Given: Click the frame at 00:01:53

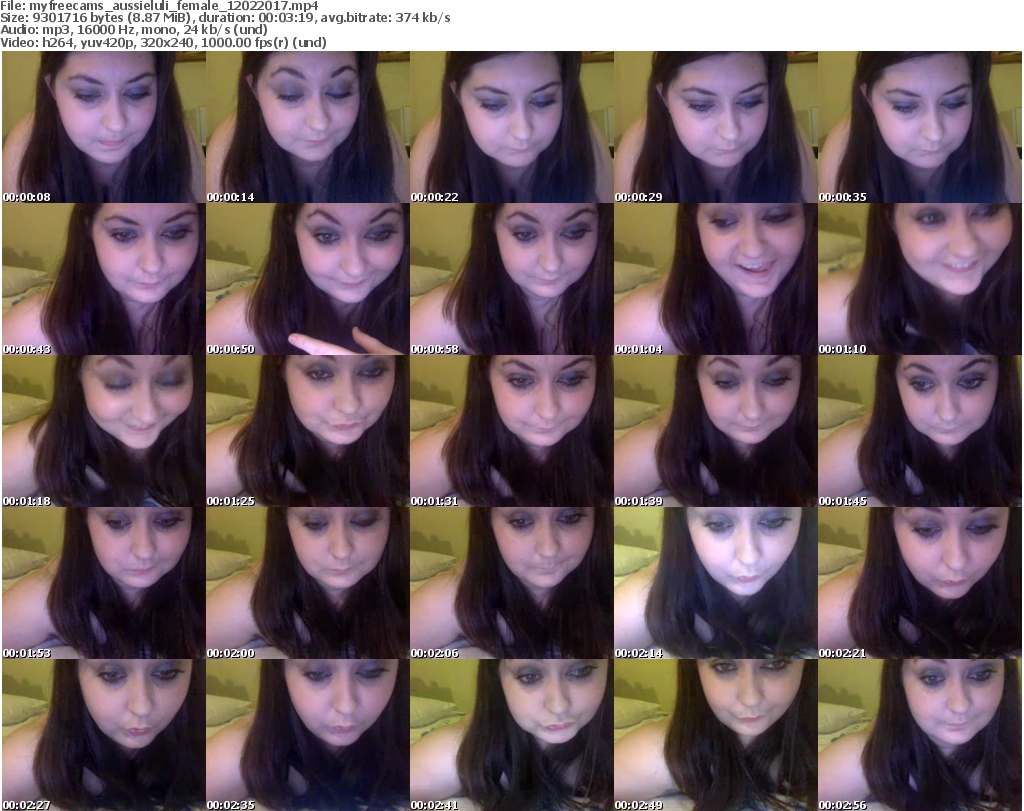Looking at the screenshot, I should [x=104, y=584].
